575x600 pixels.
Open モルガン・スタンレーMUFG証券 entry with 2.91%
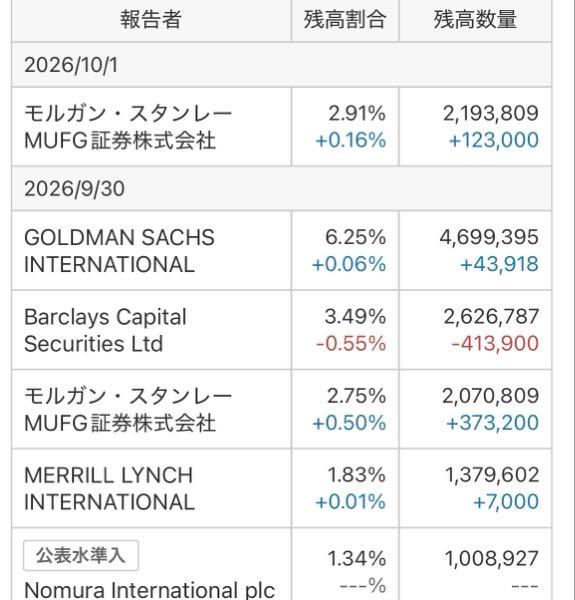click(x=128, y=127)
